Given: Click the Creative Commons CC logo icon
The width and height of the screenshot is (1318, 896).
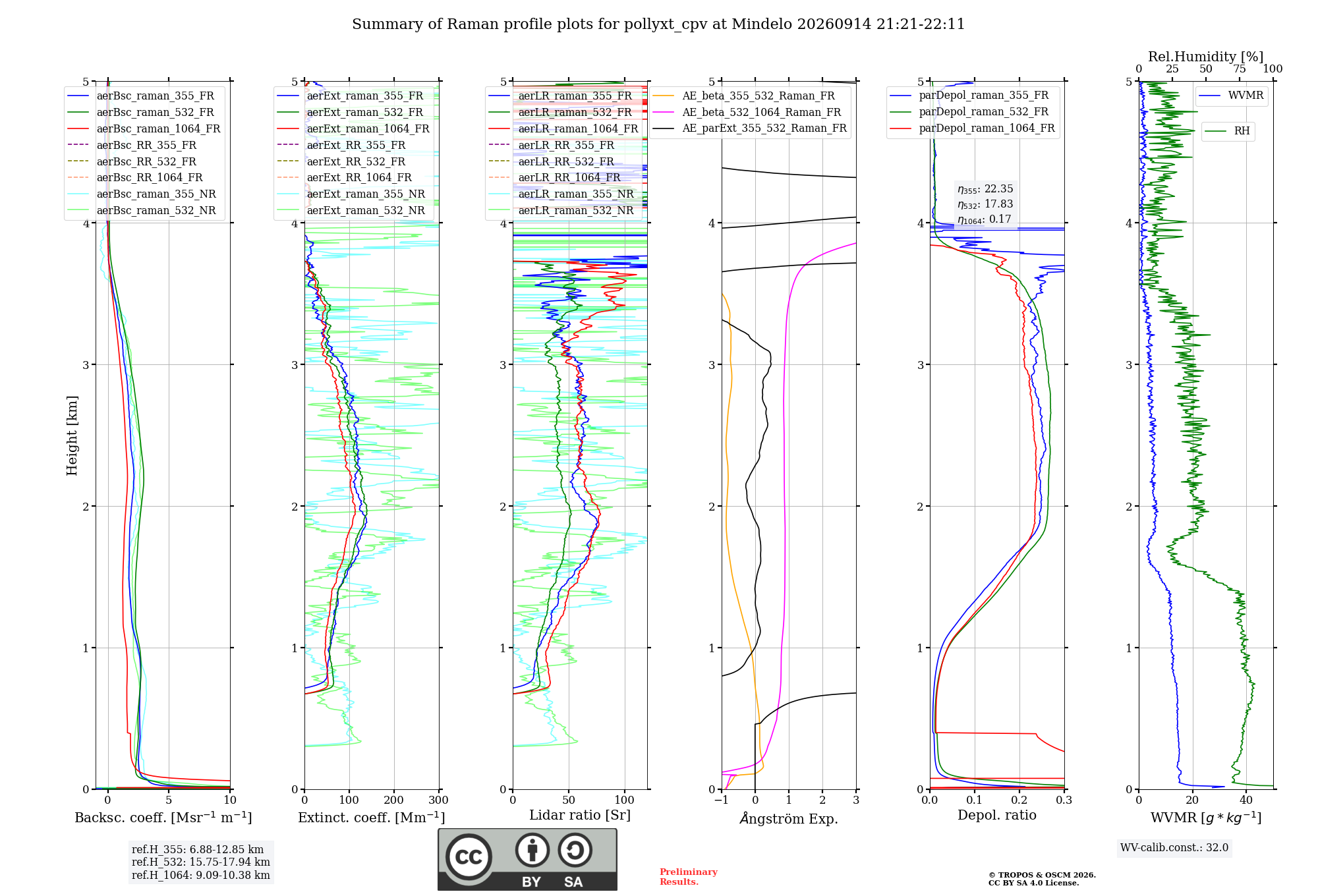Looking at the screenshot, I should click(469, 856).
